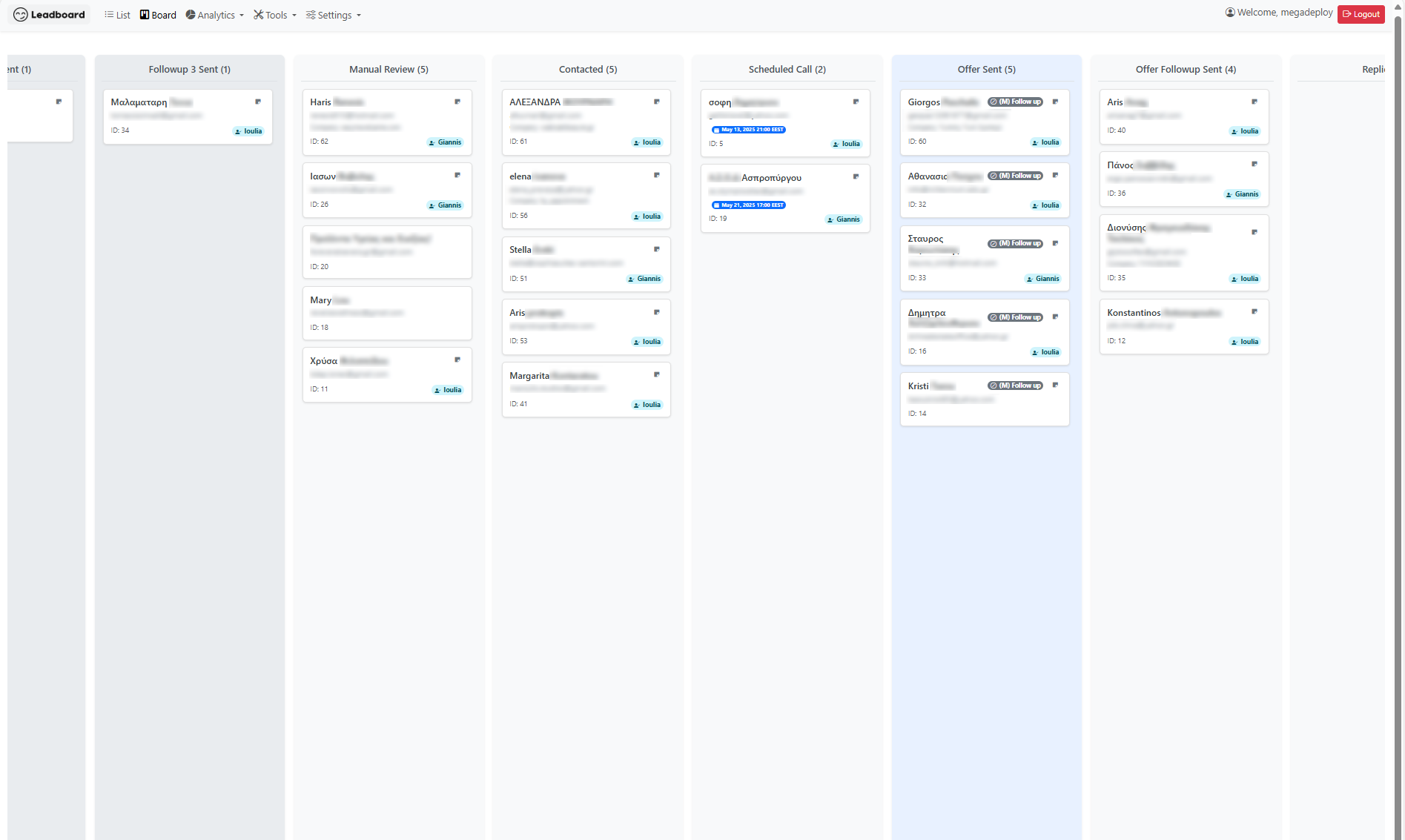This screenshot has height=840, width=1405.
Task: Expand the Analytics dropdown menu
Action: click(215, 15)
